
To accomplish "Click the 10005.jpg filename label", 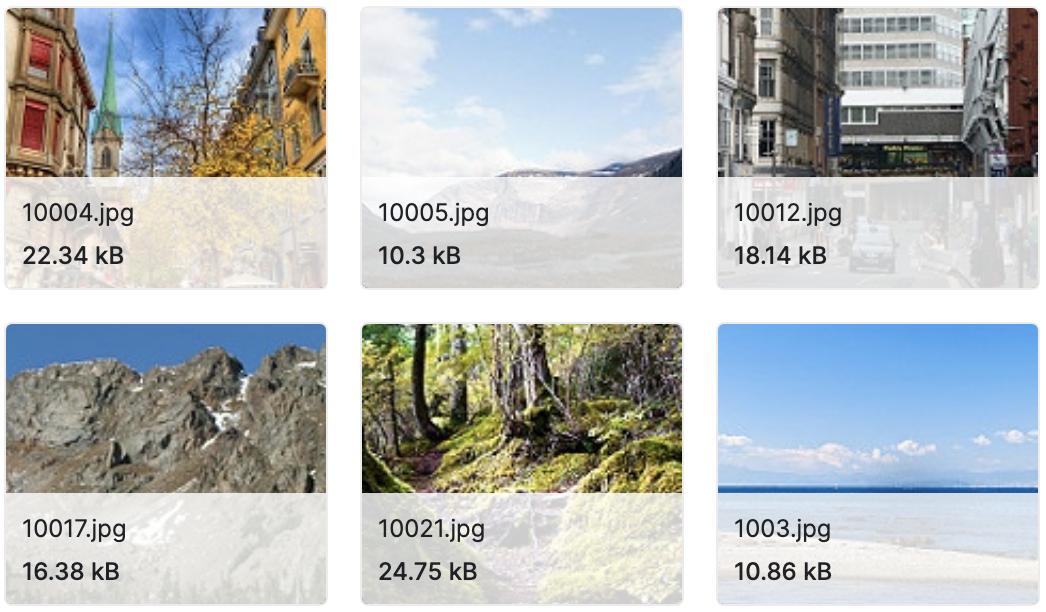I will coord(434,214).
